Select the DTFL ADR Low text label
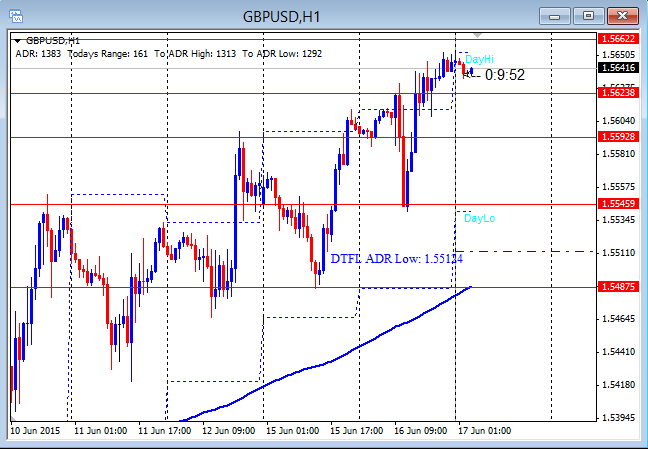Viewport: 648px width, 449px height. click(397, 259)
